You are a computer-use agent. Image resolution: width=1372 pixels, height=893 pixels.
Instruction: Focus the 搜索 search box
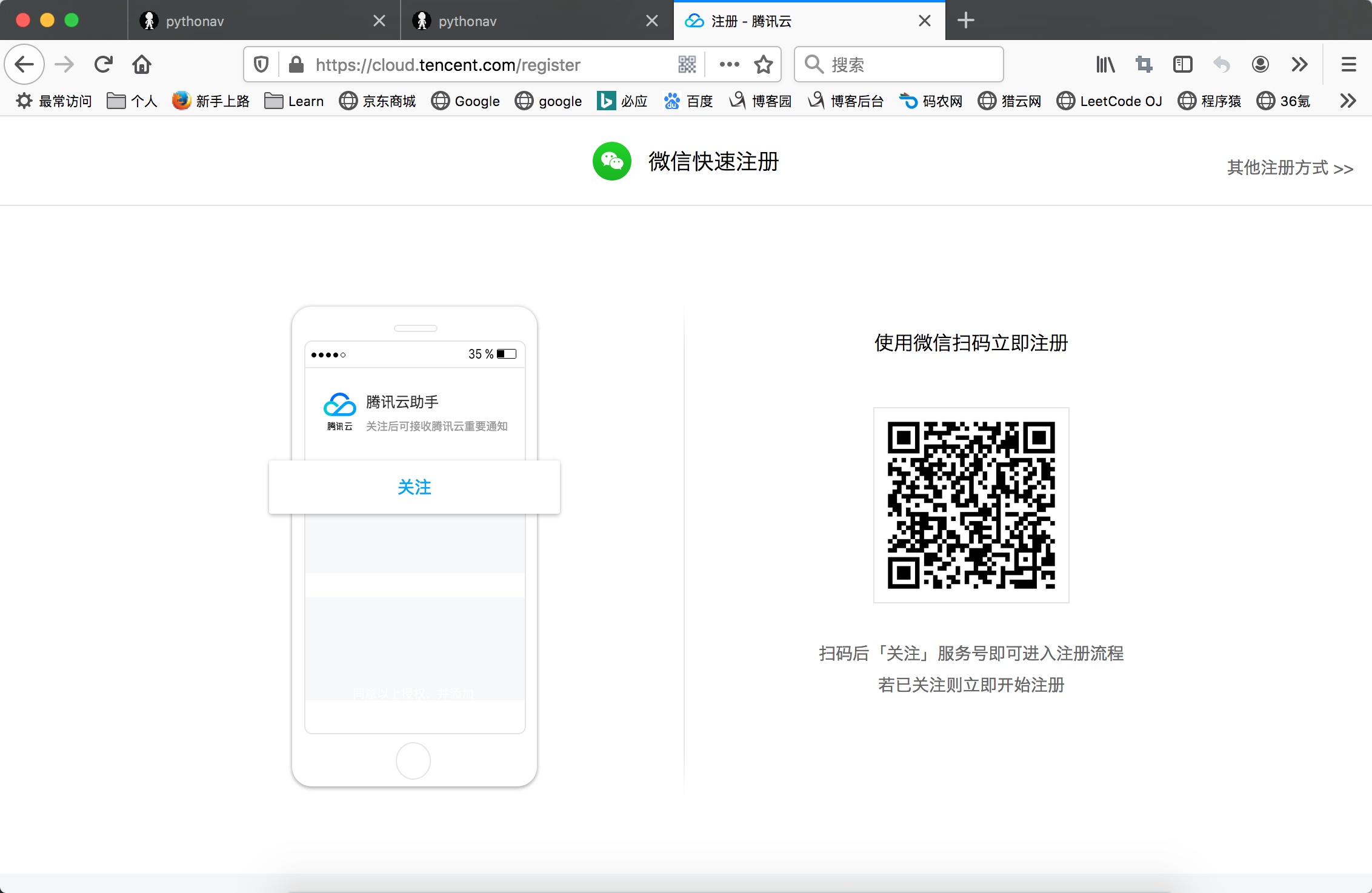899,64
